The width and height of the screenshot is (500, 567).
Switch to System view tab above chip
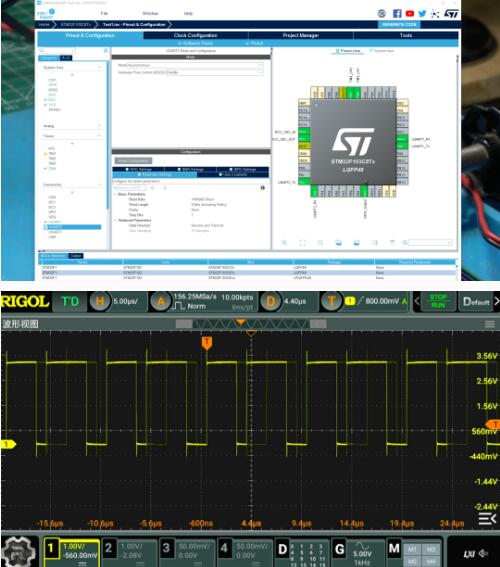click(x=381, y=51)
